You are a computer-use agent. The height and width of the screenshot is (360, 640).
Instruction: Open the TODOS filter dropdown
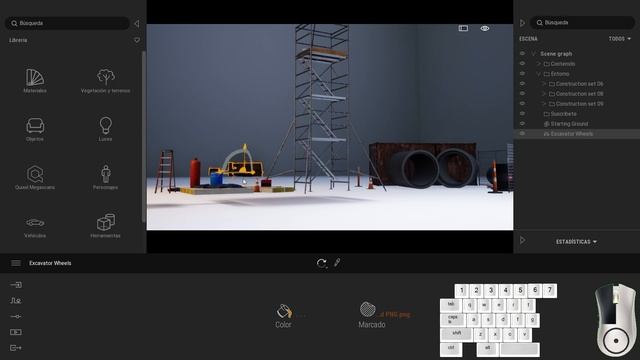(x=620, y=39)
